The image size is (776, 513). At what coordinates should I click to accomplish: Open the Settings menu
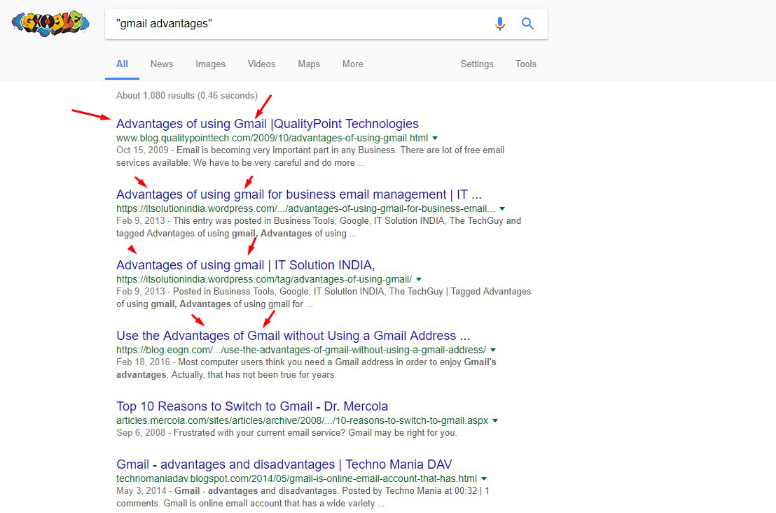click(477, 64)
